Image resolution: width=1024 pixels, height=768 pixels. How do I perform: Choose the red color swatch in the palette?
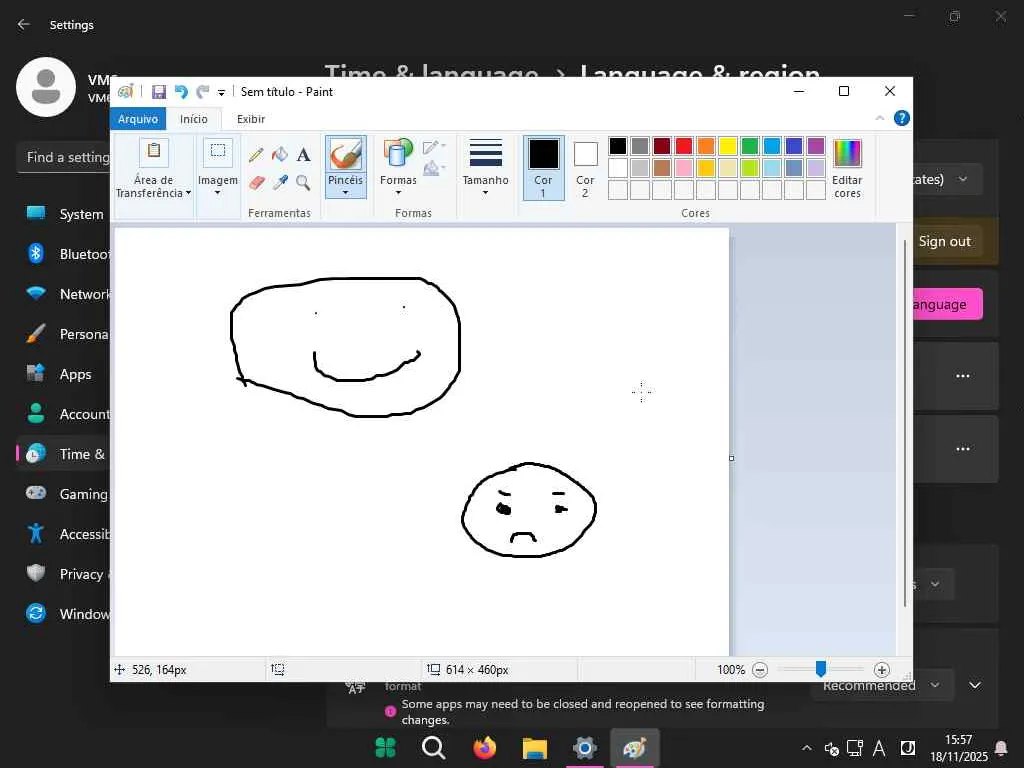684,146
